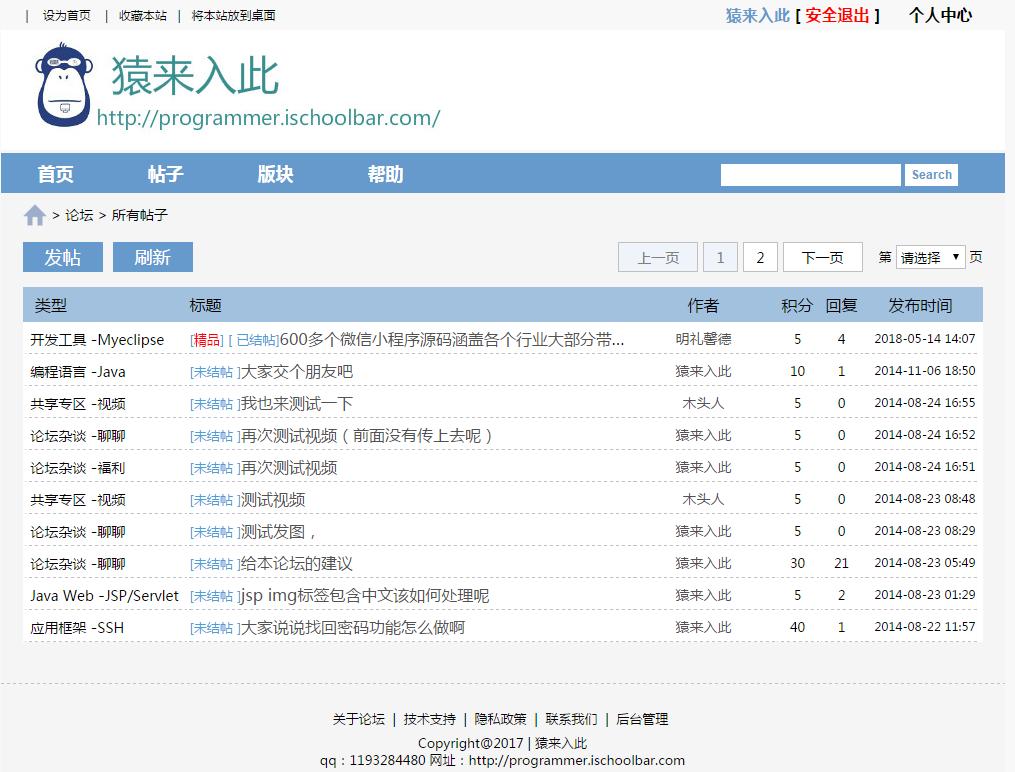1015x772 pixels.
Task: Open the 帮助 navigation item
Action: coord(385,174)
